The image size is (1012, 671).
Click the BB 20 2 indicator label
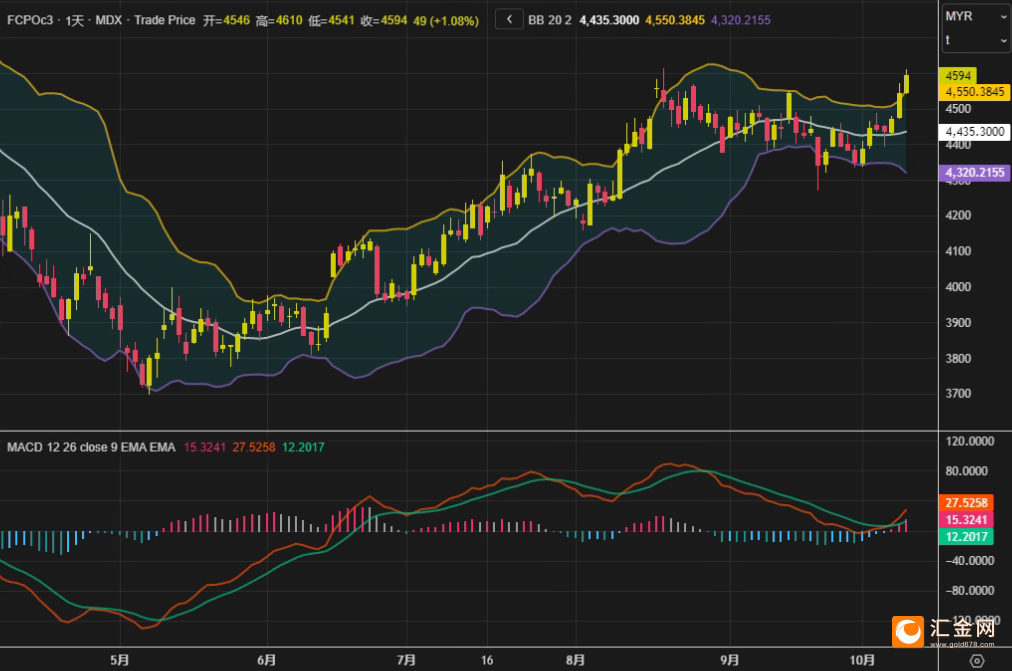pos(549,19)
